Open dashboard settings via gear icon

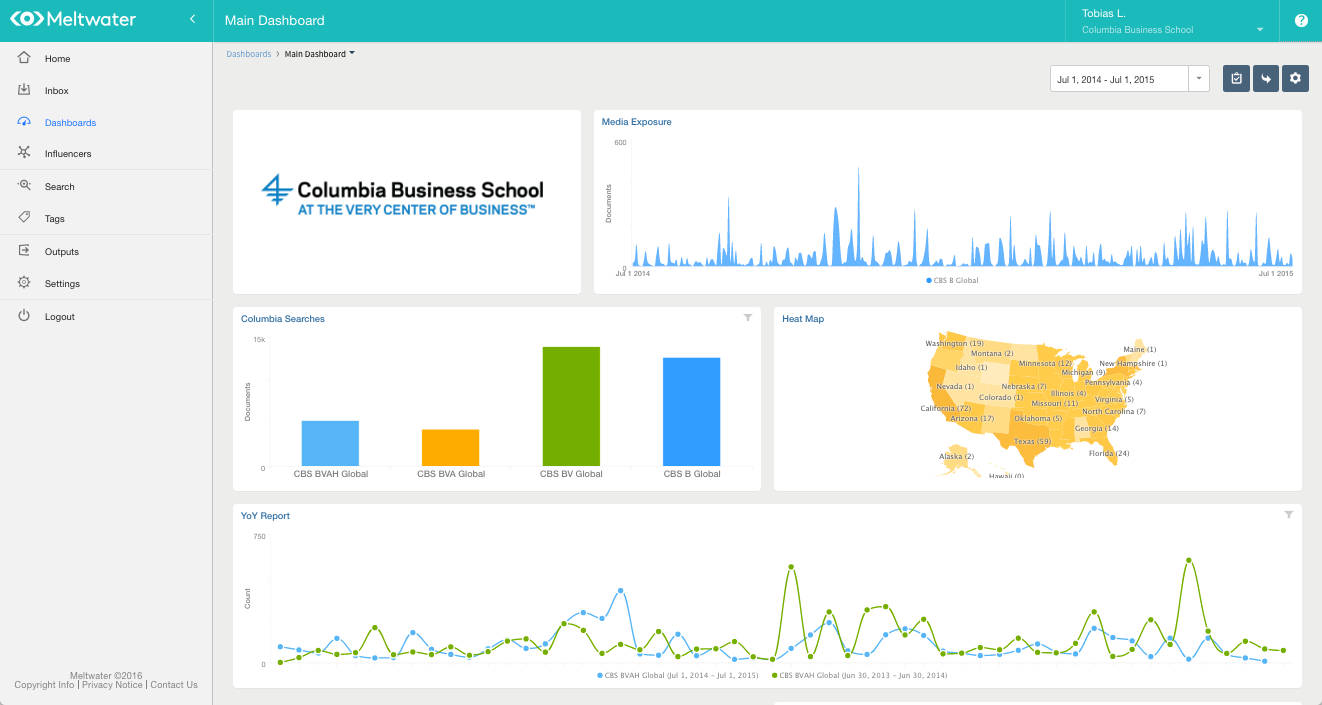tap(1295, 78)
